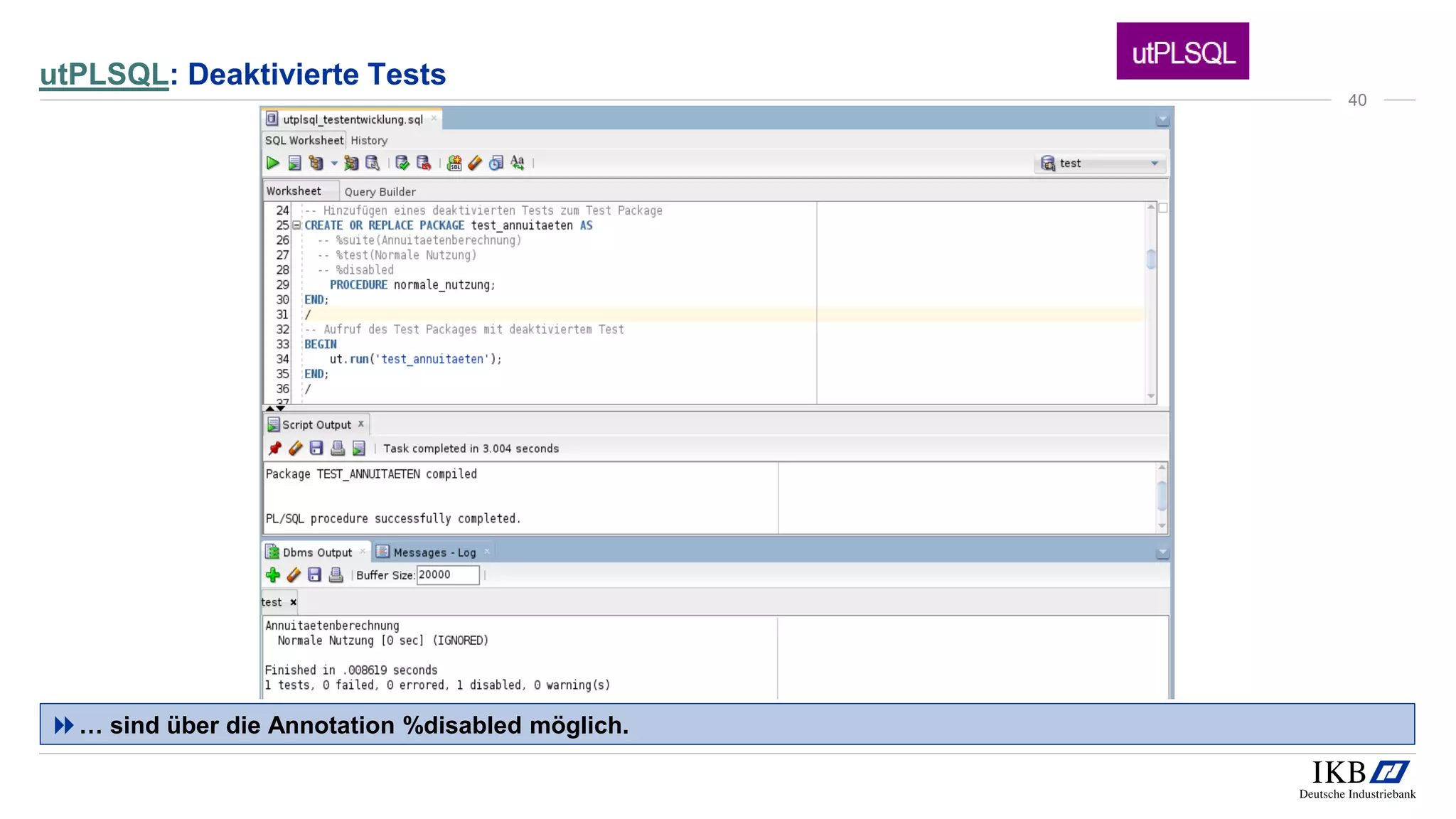Viewport: 1456px width, 819px height.
Task: Click the Script Output print icon
Action: coord(338,448)
